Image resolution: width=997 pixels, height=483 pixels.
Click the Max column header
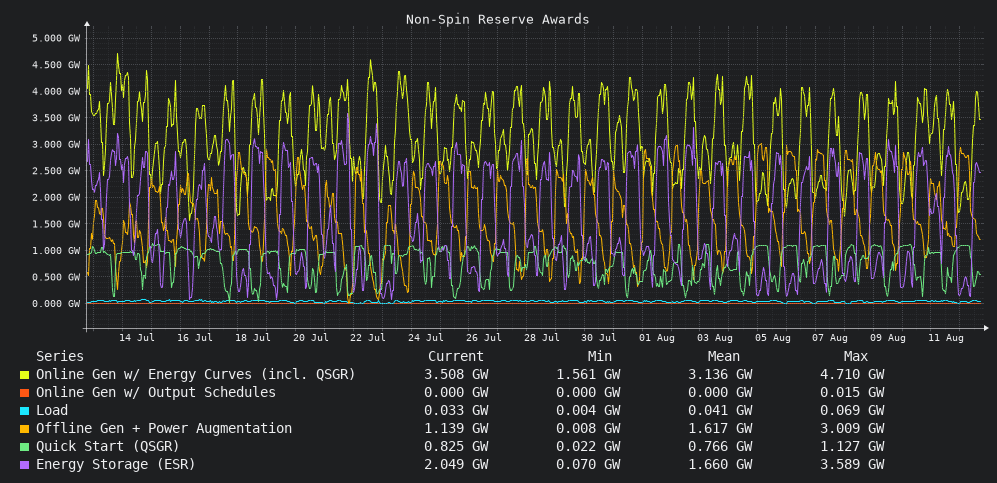(x=856, y=357)
